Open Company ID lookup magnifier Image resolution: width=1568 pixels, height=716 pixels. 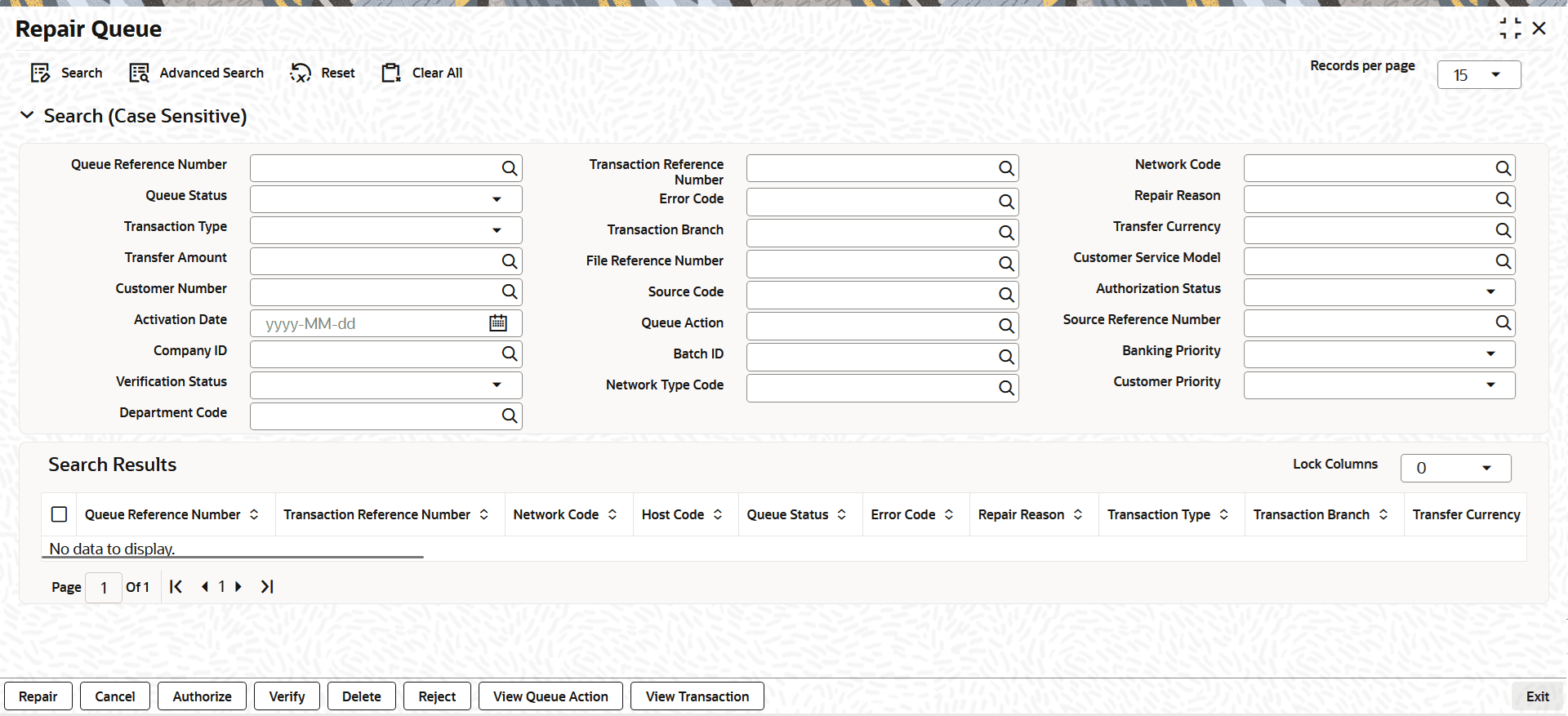pos(510,354)
